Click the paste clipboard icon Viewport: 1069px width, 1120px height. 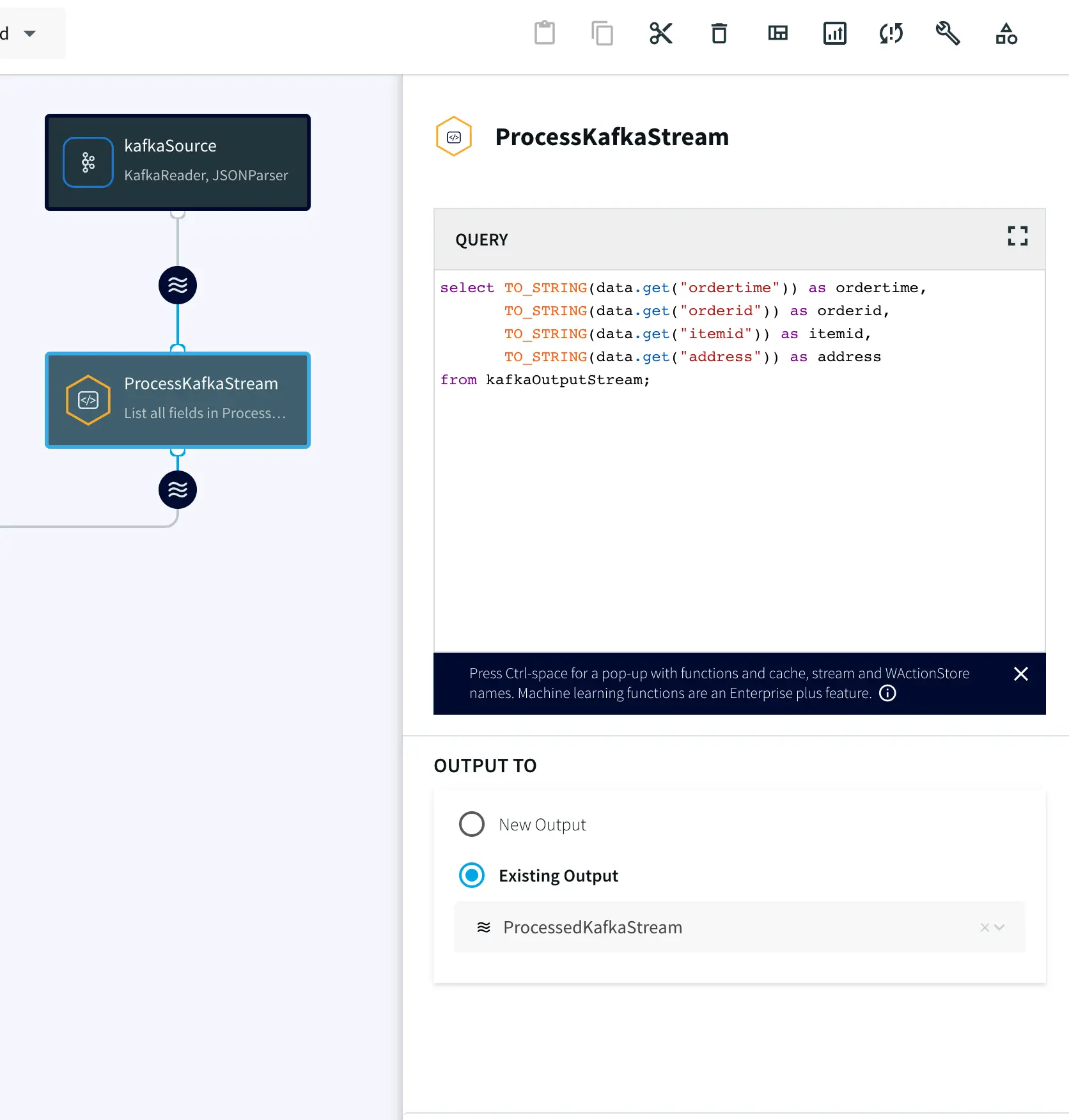(544, 33)
